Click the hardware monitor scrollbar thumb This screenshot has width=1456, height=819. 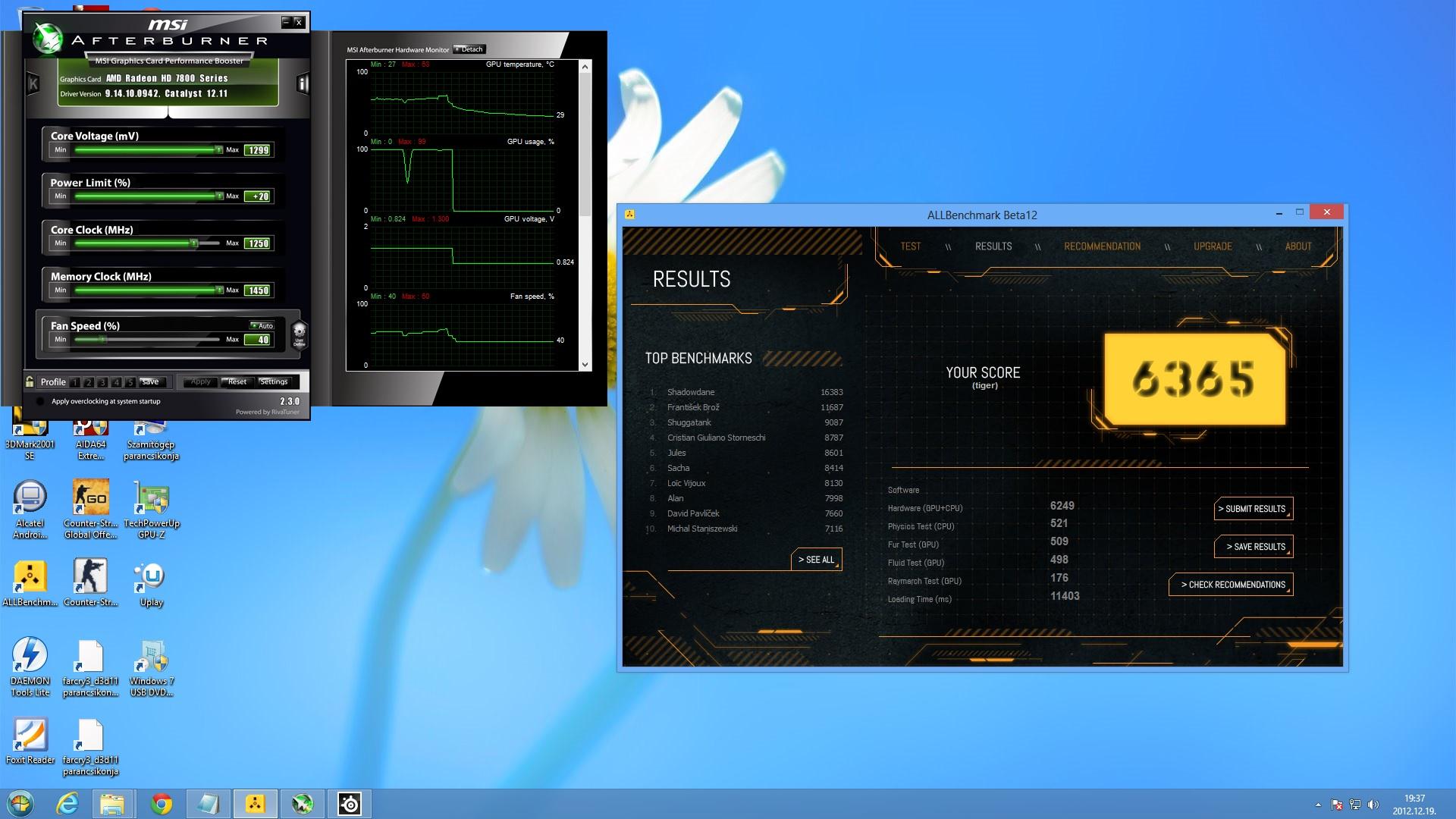point(585,145)
